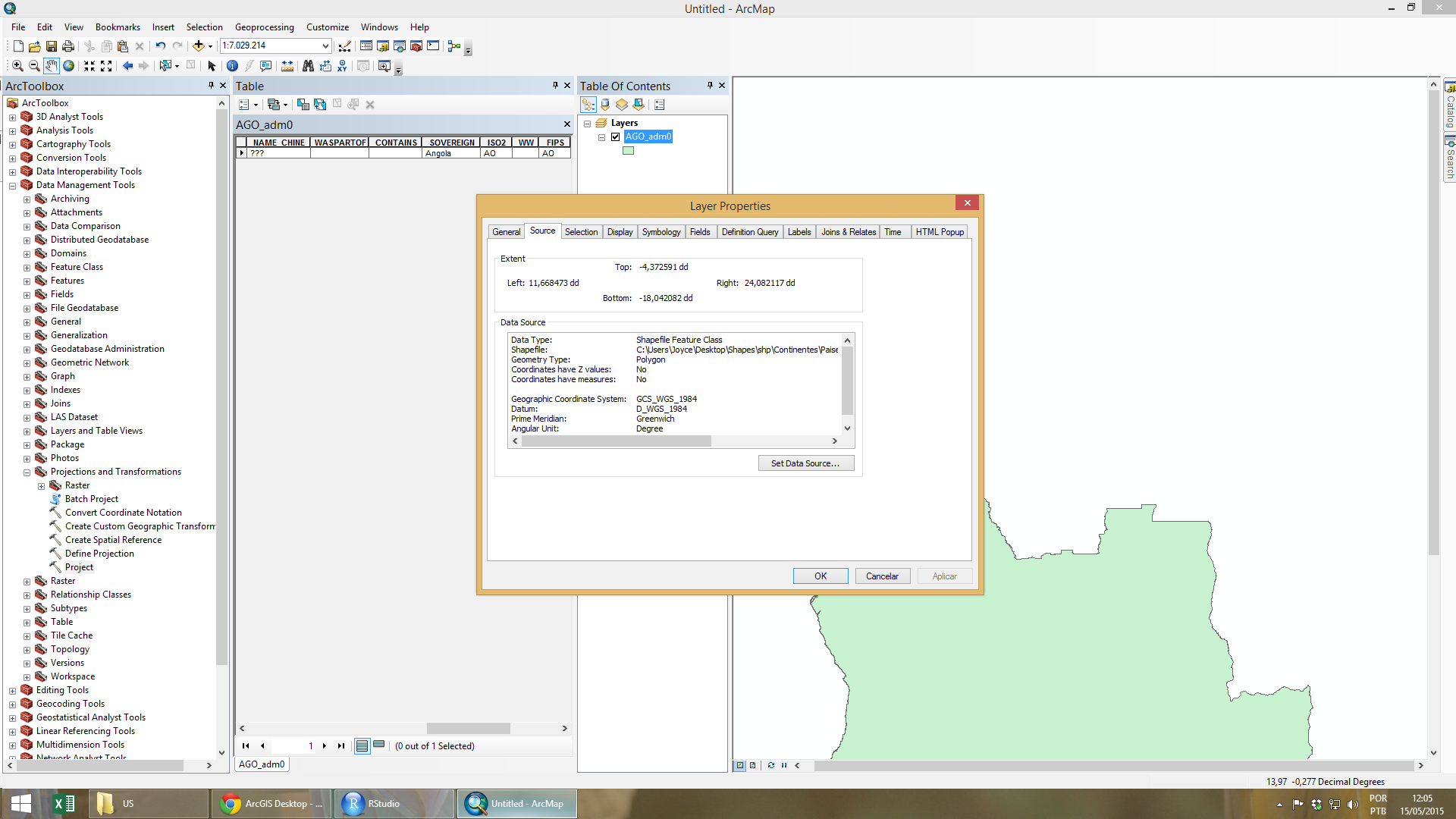Click the record number input field
Viewport: 1456px width, 819px height.
(x=293, y=746)
